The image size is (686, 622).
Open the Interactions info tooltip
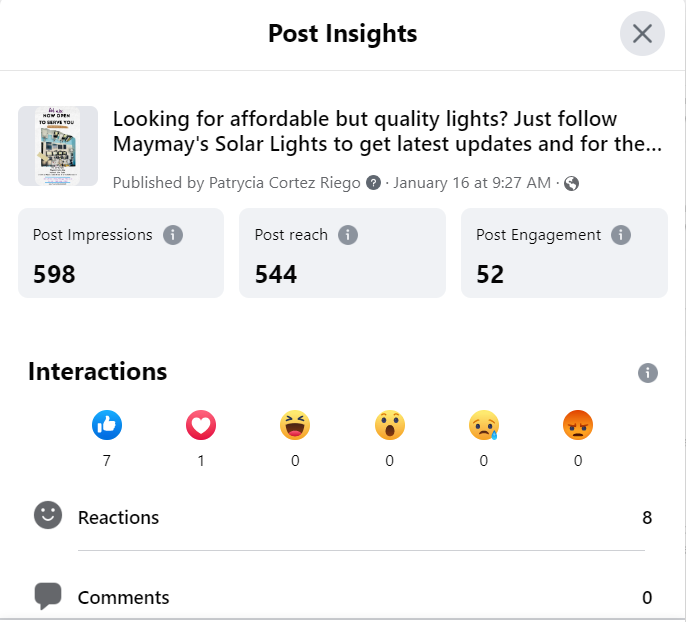click(x=648, y=373)
